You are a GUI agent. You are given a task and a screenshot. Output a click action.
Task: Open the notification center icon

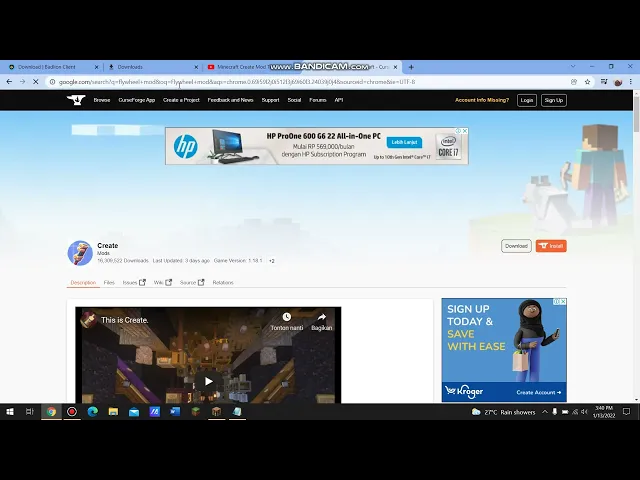pyautogui.click(x=627, y=412)
